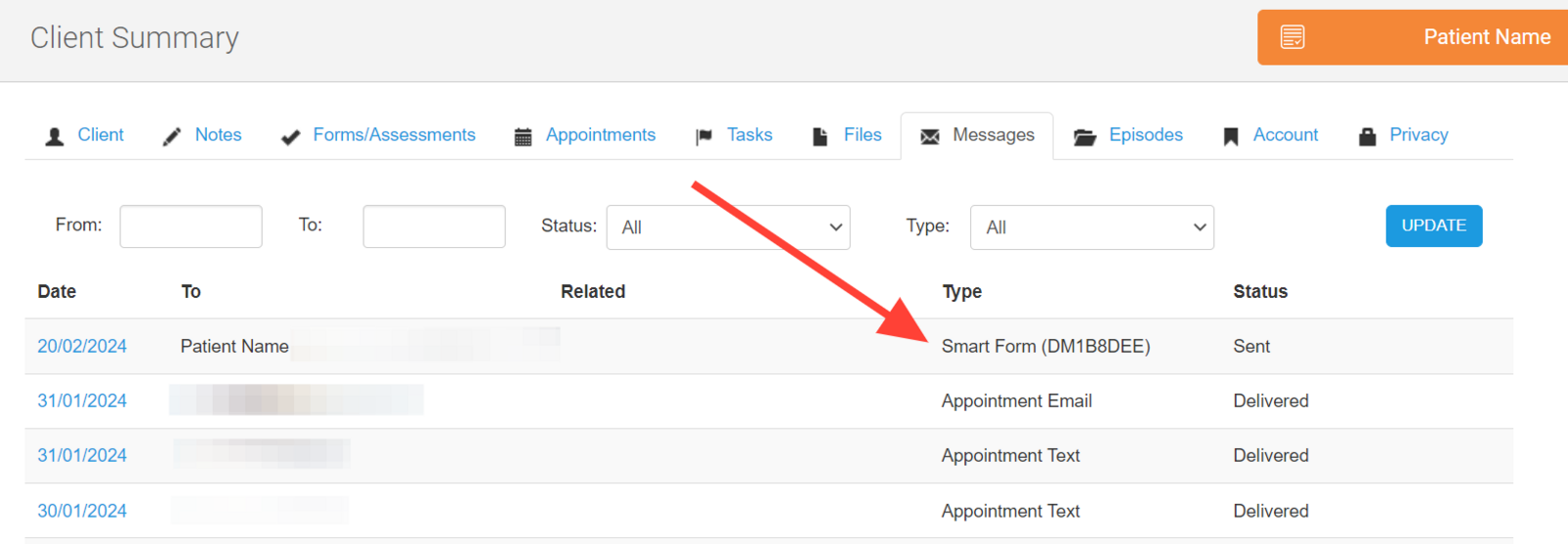1568x544 pixels.
Task: Click the person icon beside Client
Action: pyautogui.click(x=55, y=136)
